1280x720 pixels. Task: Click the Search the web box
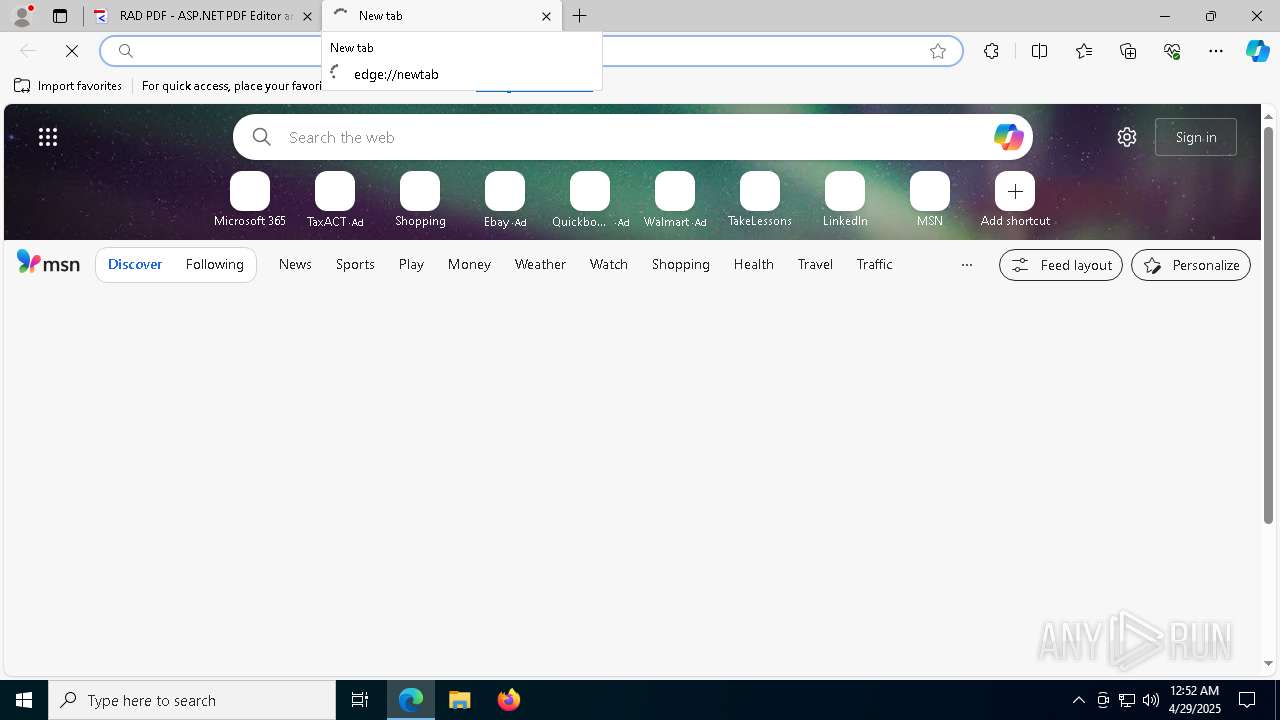632,137
